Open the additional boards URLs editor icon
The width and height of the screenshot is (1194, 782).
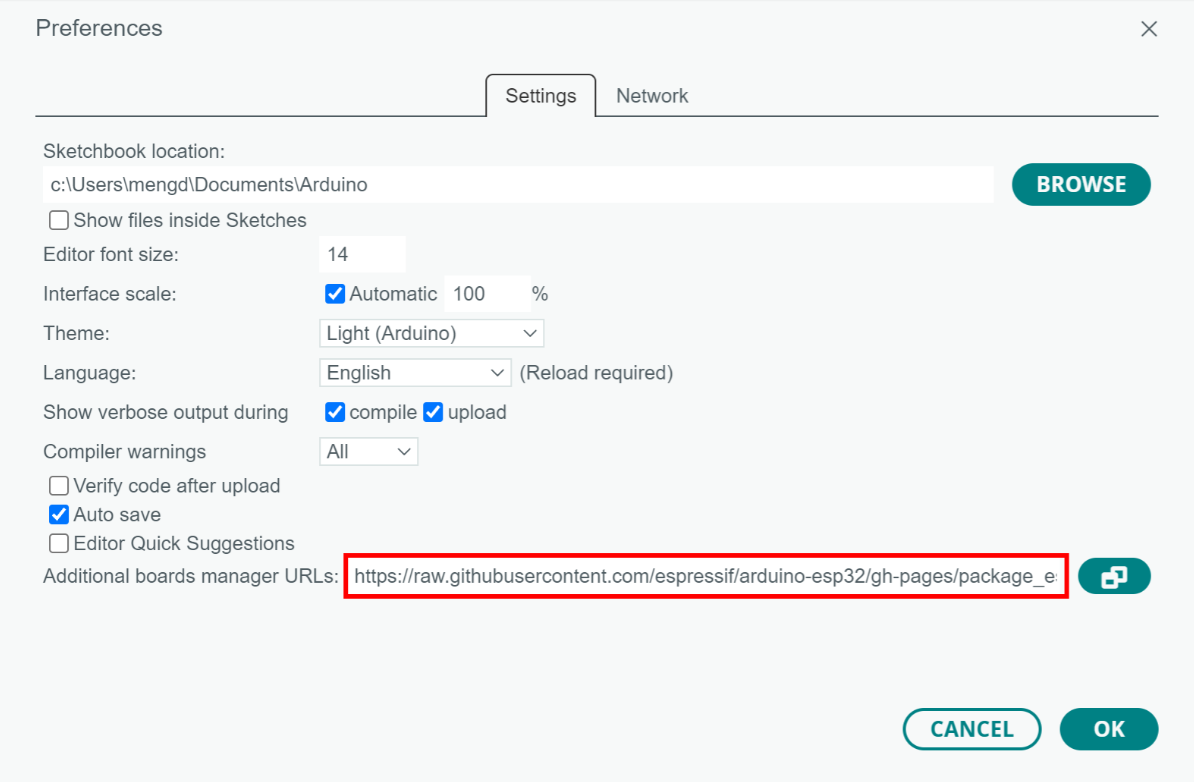click(1114, 577)
